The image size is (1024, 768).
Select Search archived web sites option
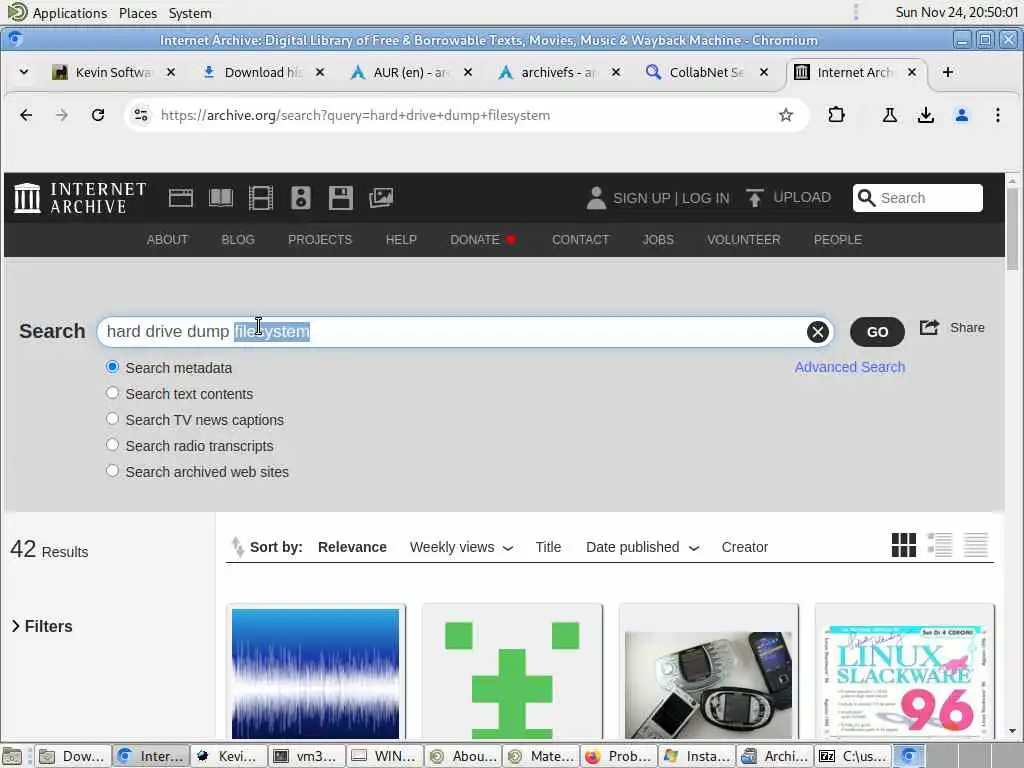[x=112, y=471]
